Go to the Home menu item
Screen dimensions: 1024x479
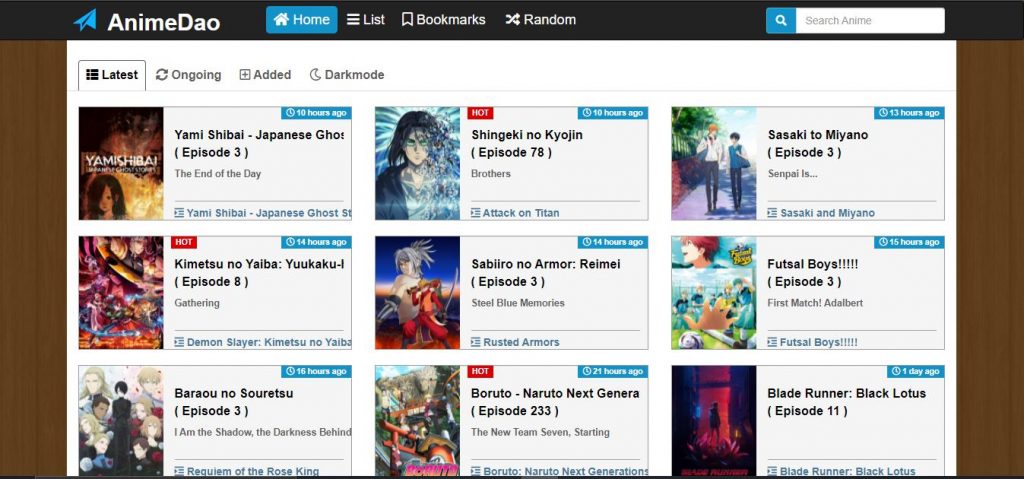302,20
